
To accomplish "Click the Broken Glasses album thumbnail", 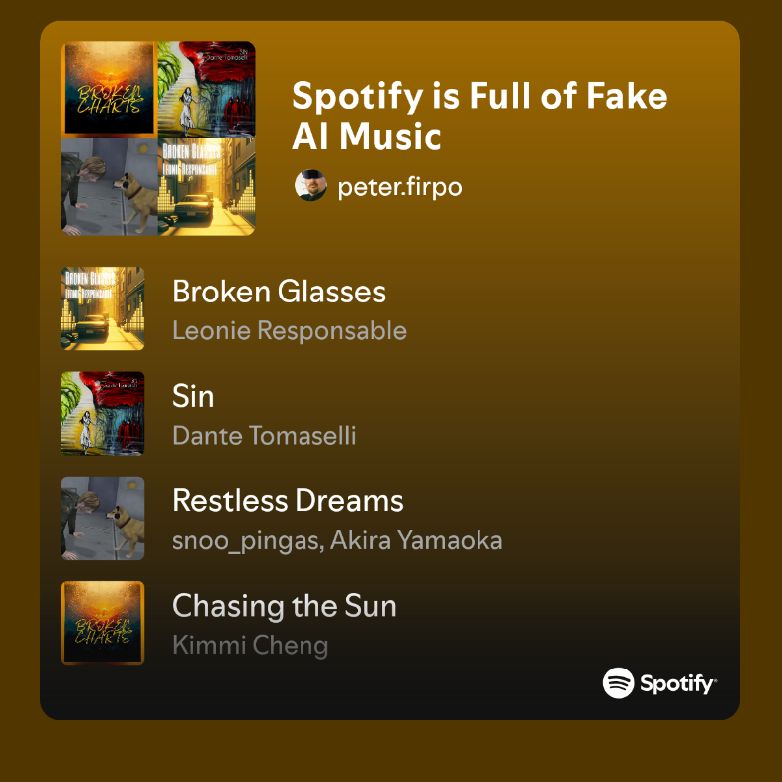I will coord(102,308).
